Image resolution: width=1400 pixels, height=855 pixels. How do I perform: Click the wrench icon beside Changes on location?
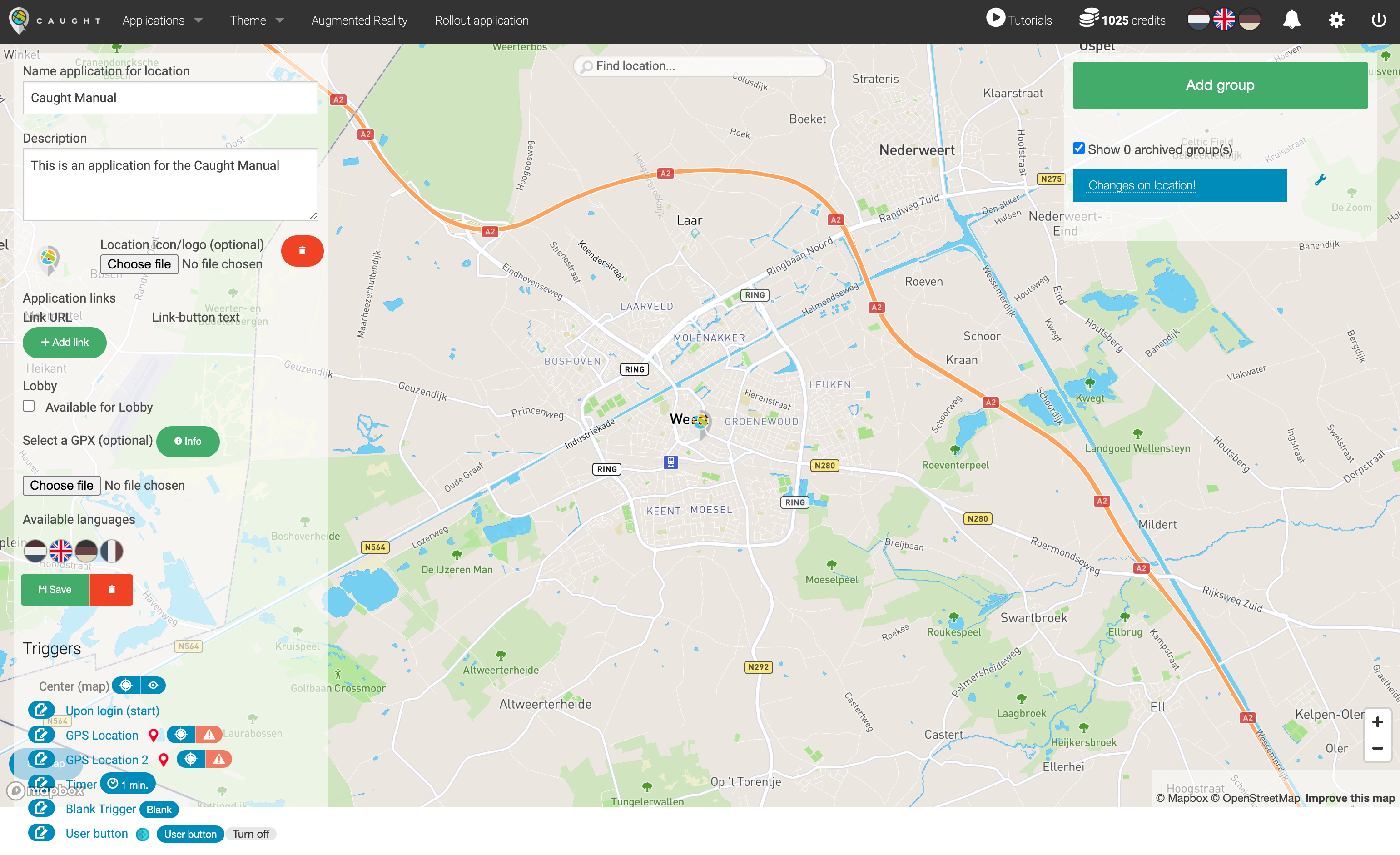pos(1321,180)
